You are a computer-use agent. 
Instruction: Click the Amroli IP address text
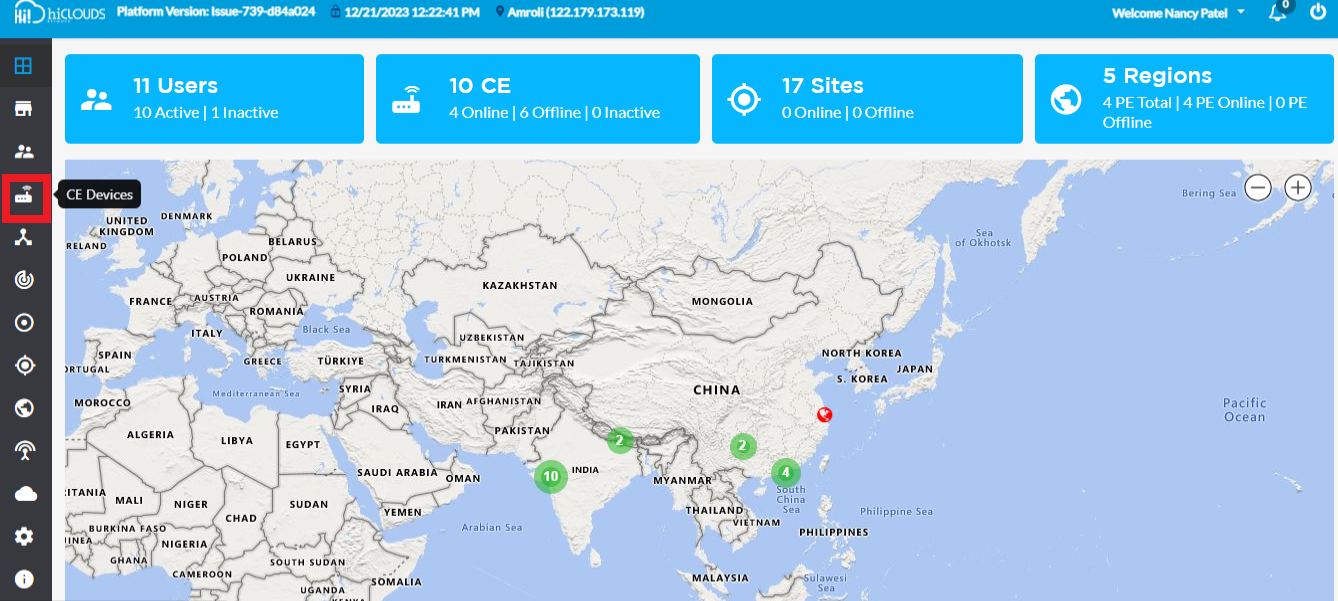pos(576,13)
